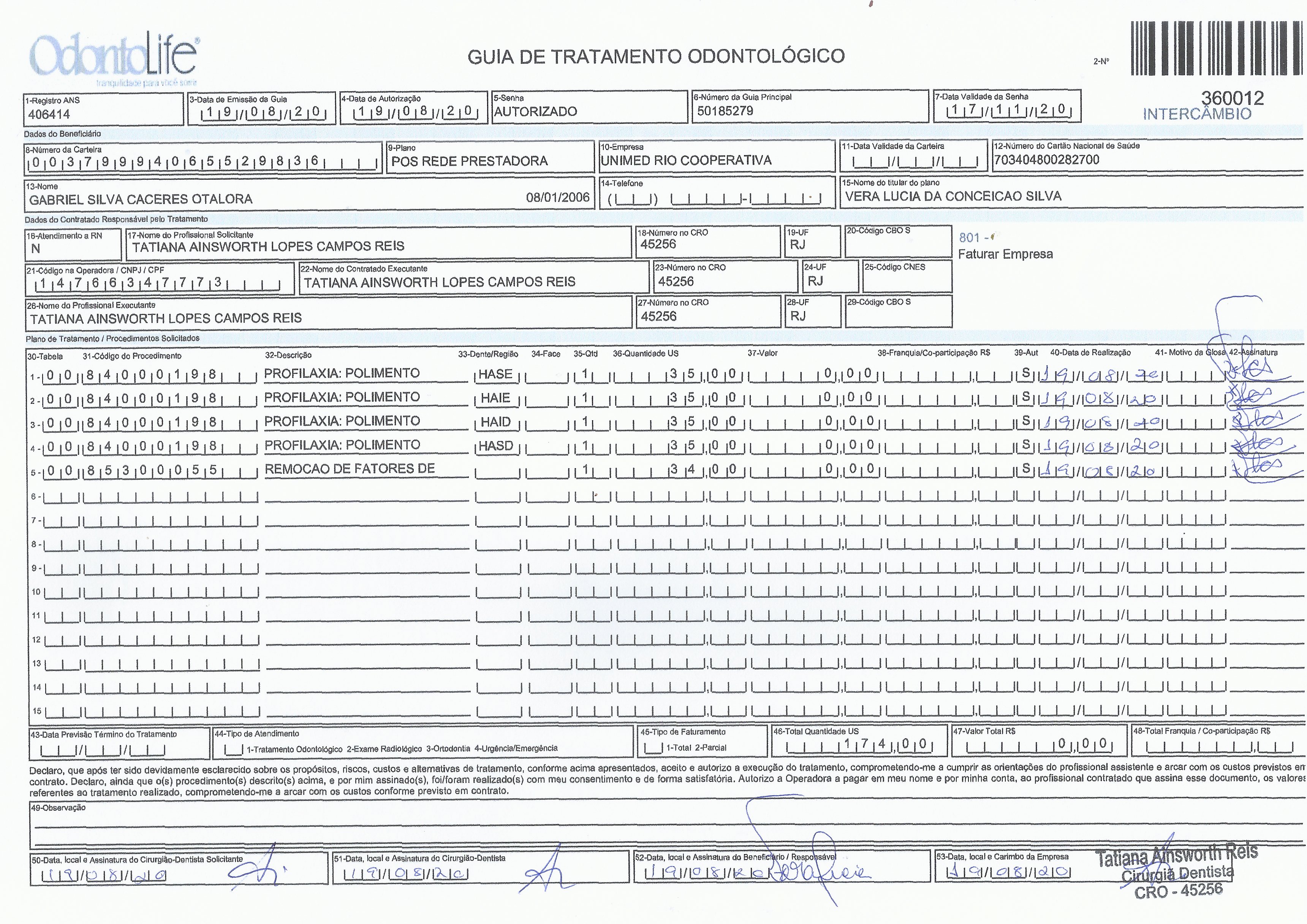Click the Registro ANS field 406414

coord(49,114)
